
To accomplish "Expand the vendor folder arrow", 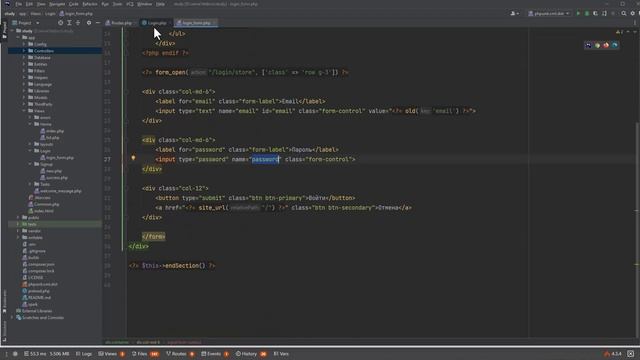I will pos(18,231).
